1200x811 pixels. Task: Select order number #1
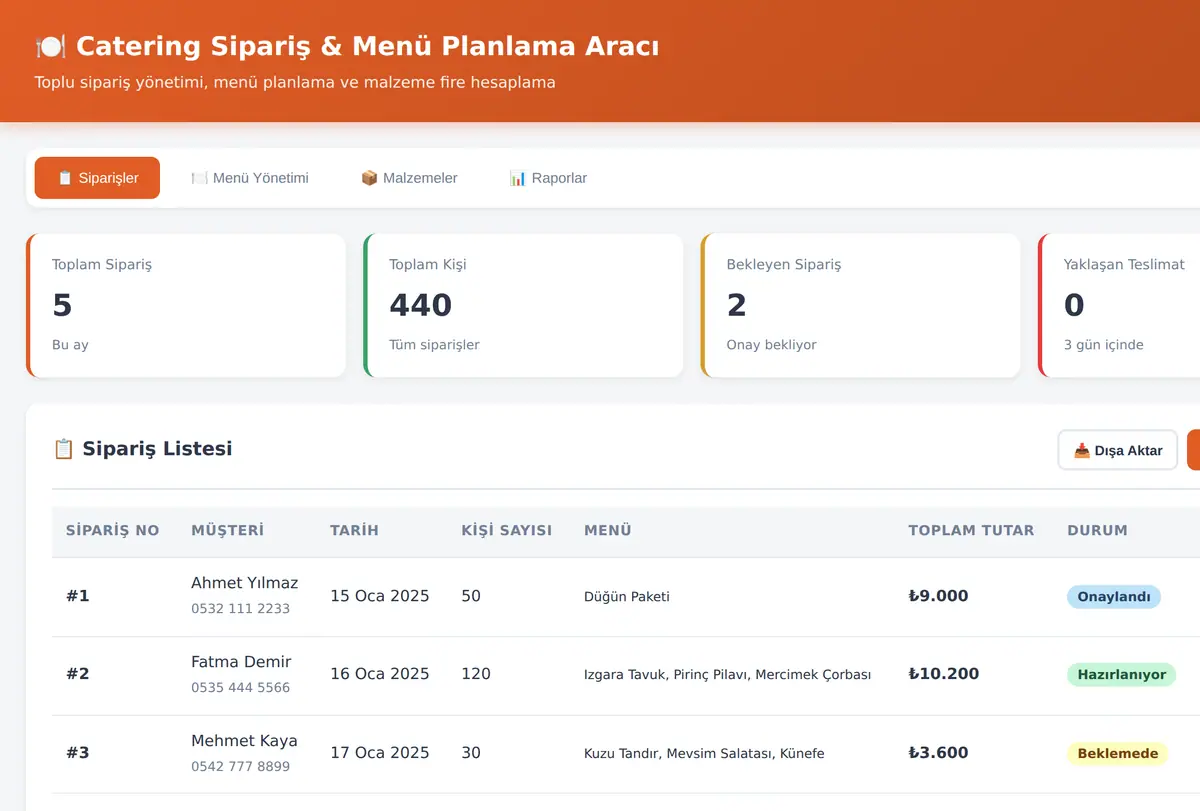coord(78,596)
